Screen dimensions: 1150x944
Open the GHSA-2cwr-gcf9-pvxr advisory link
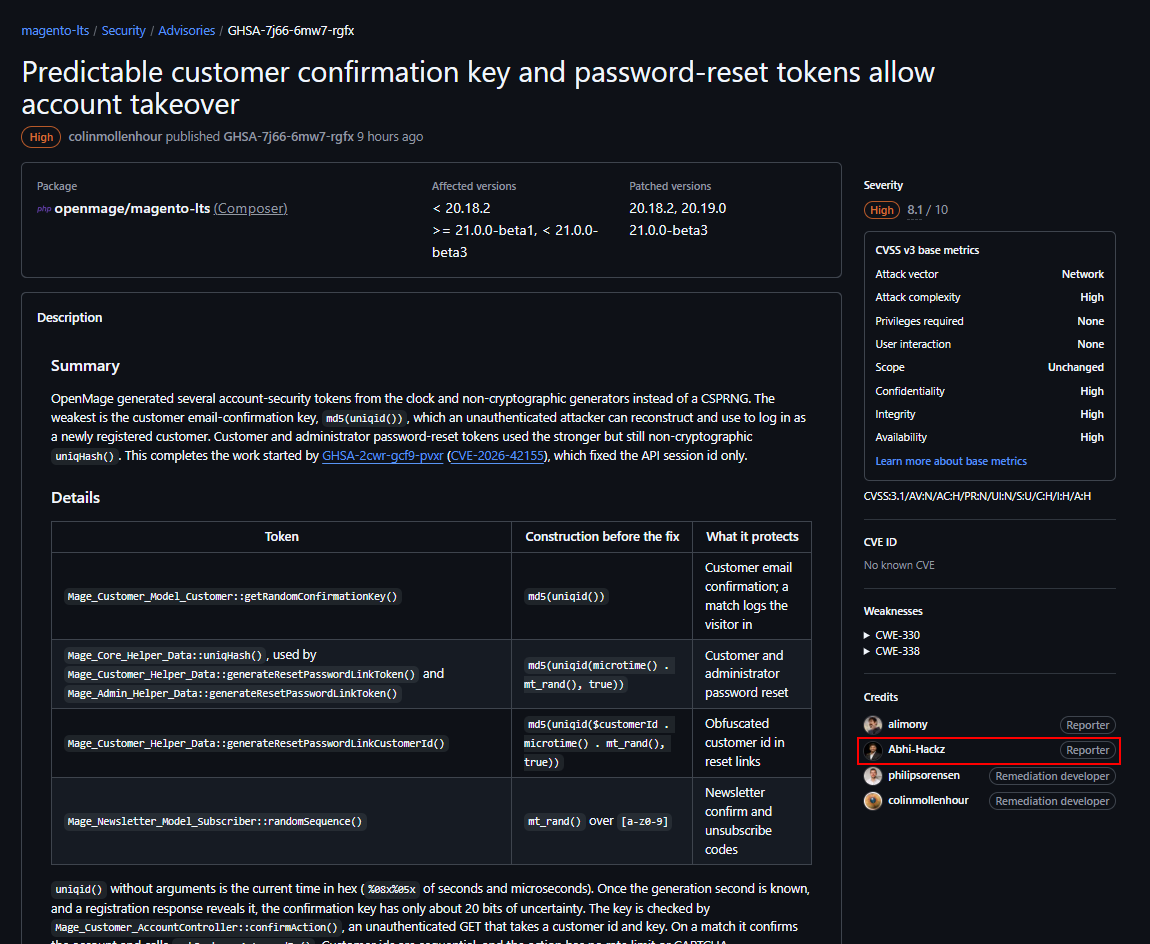[x=382, y=455]
